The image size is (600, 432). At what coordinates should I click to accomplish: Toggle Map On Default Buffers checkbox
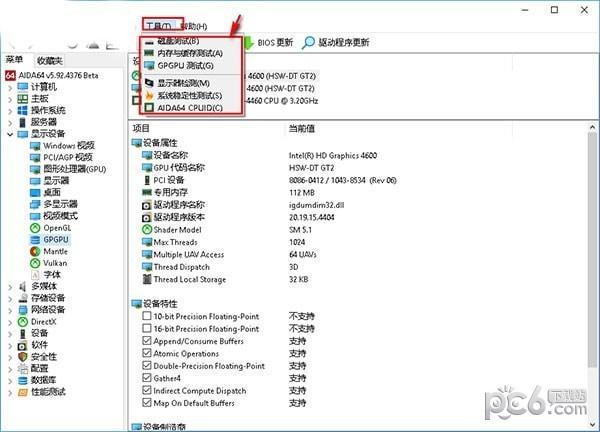click(147, 403)
